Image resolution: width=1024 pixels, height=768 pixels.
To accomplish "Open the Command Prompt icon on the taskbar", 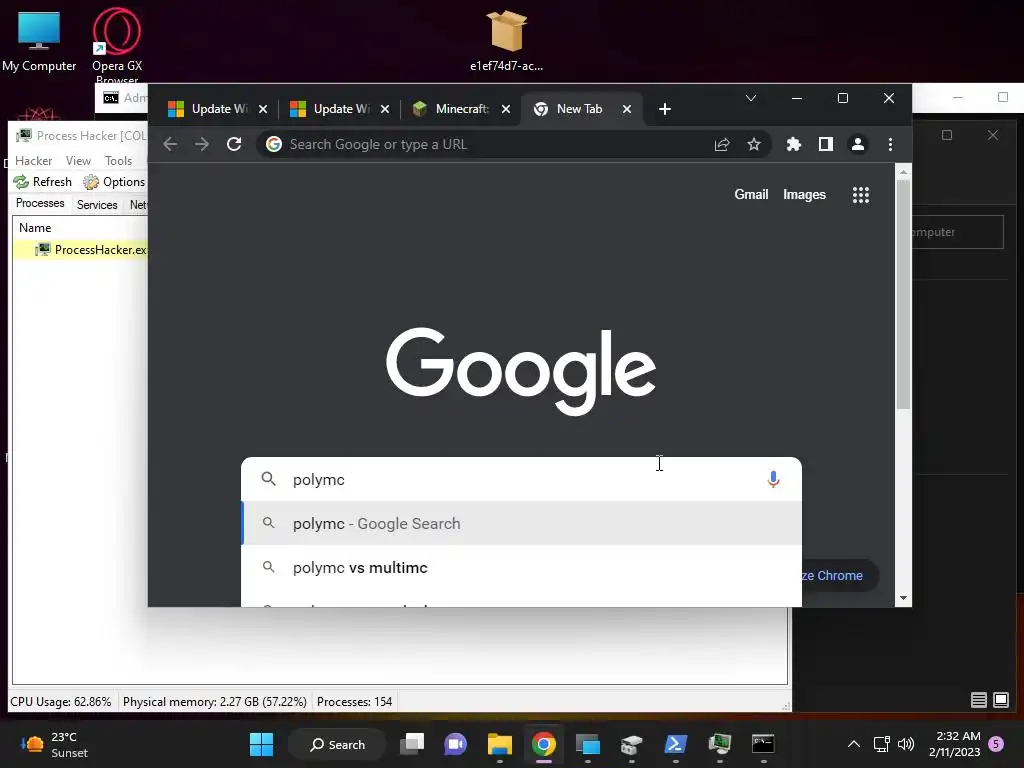I will click(x=763, y=744).
